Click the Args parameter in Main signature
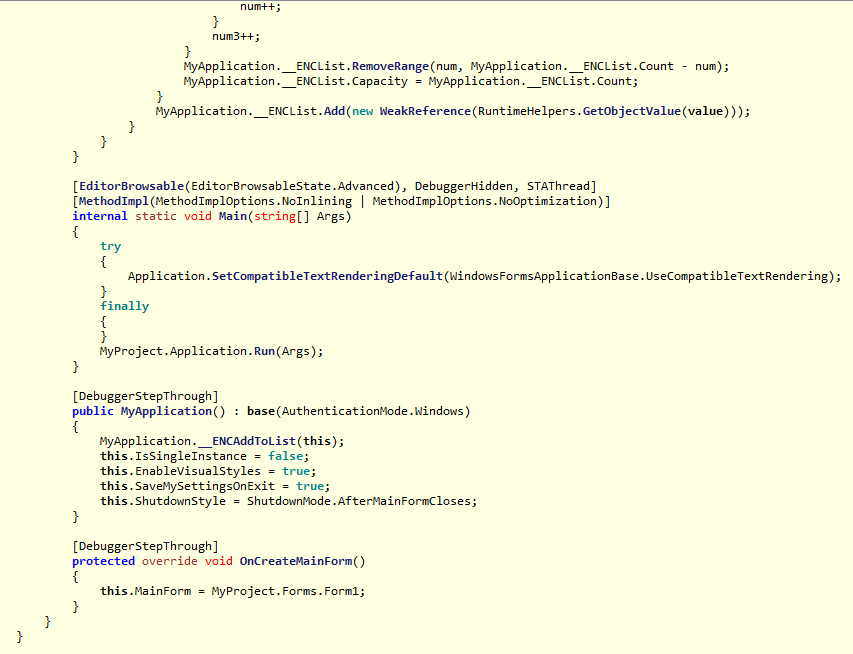Screen dimensions: 853x654 click(331, 217)
